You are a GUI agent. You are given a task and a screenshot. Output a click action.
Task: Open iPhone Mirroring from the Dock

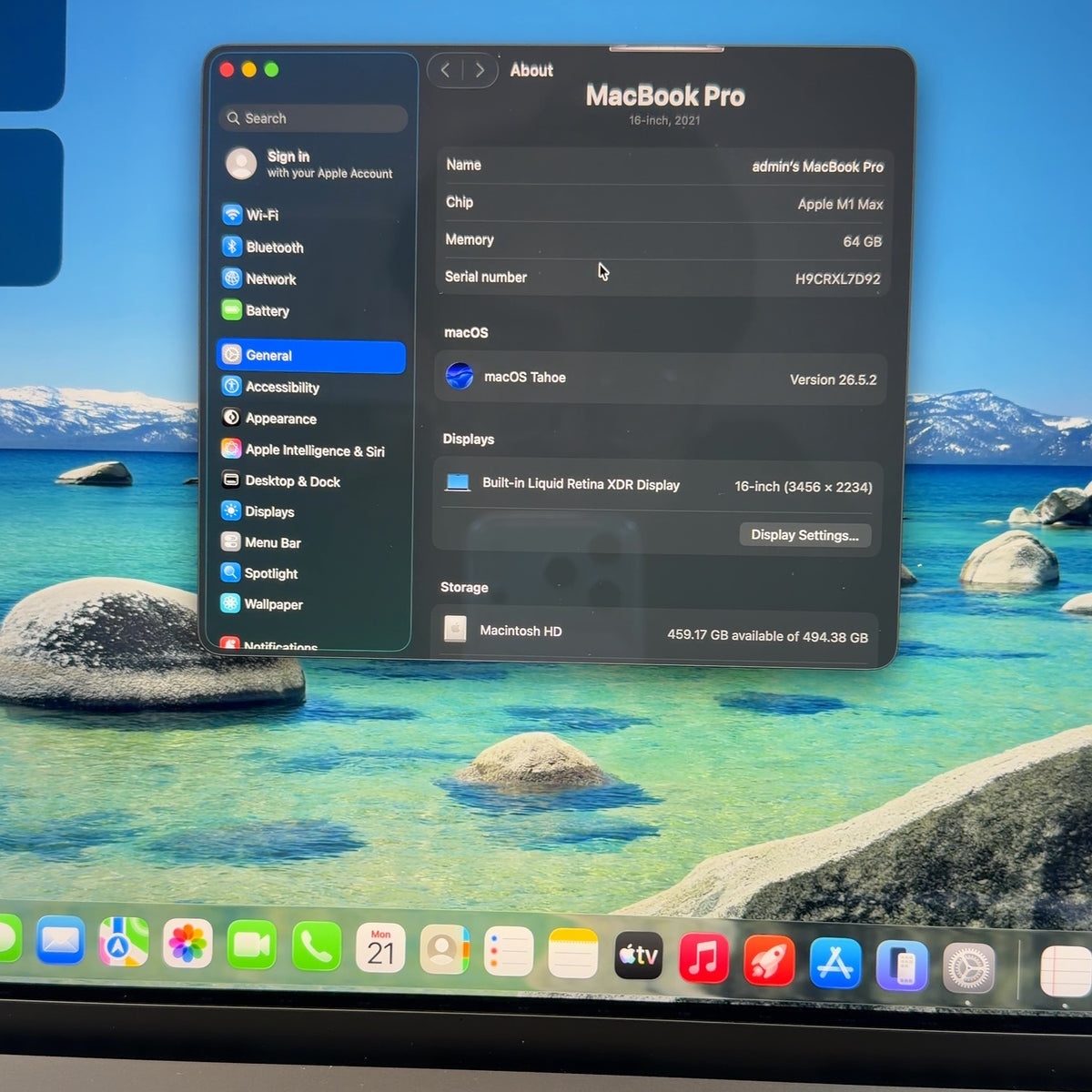902,966
